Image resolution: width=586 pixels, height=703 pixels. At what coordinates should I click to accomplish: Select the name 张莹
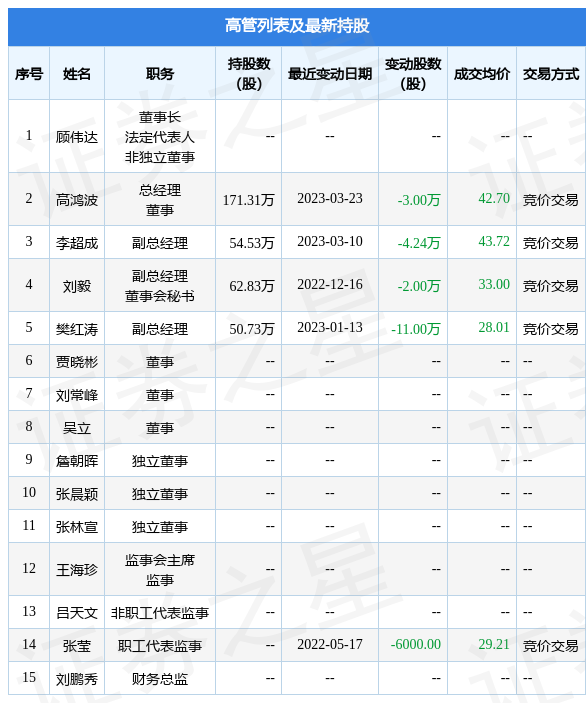(77, 646)
